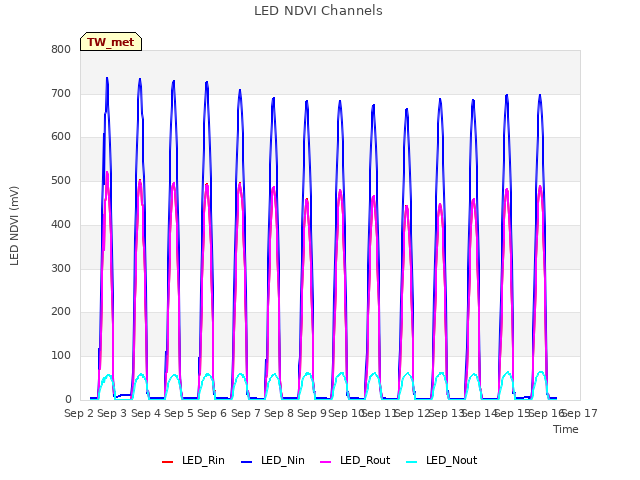640x480 pixels.
Task: Click the cyan LED_Nout legend swatch
Action: click(x=412, y=462)
